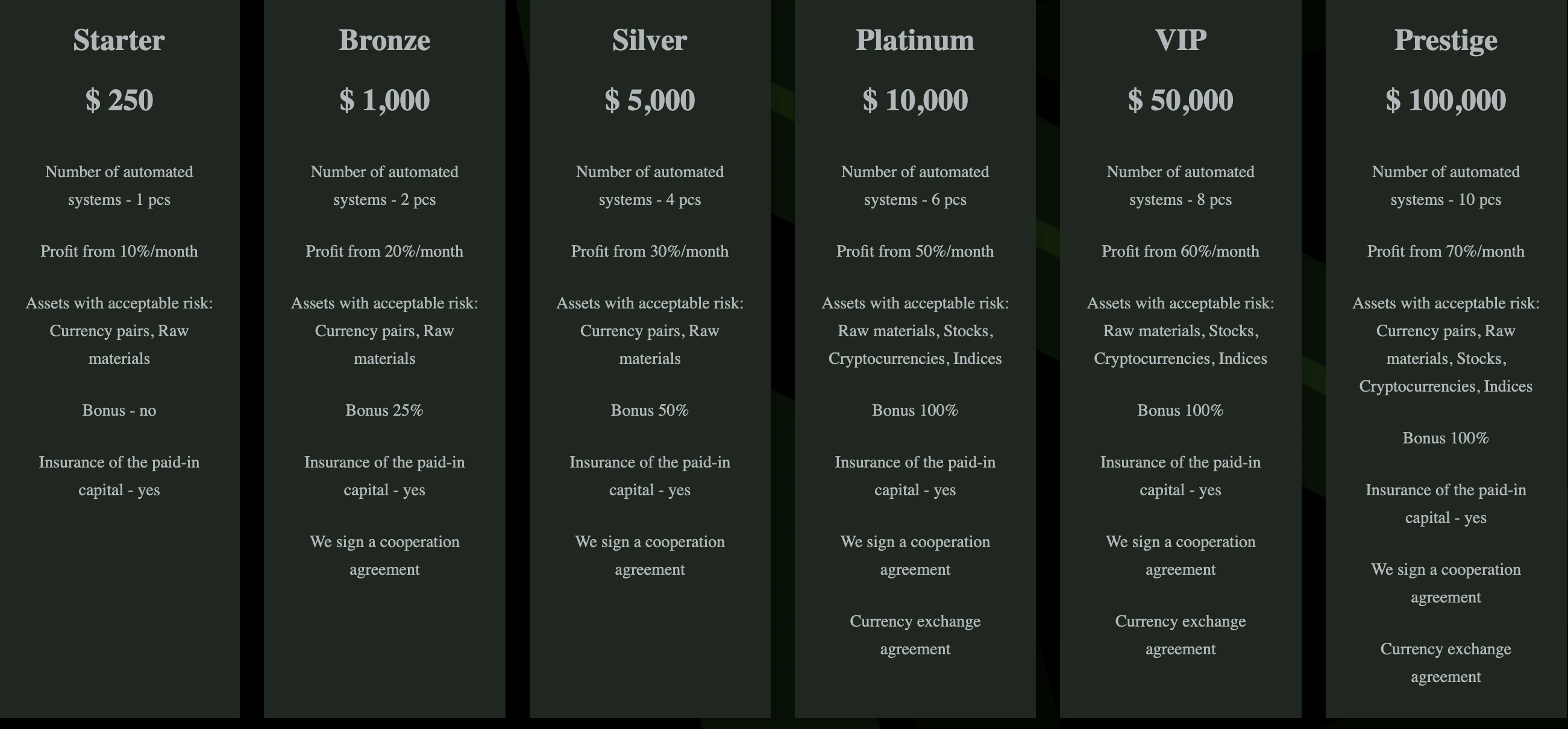Screen dimensions: 1568x729
Task: Click VIP's 'Currency exchange agreement' text
Action: click(1181, 634)
